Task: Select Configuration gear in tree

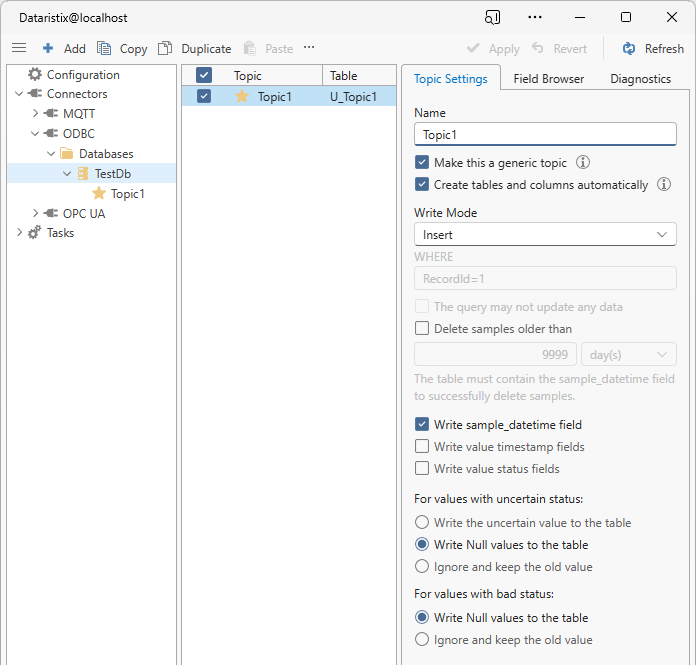Action: click(35, 75)
